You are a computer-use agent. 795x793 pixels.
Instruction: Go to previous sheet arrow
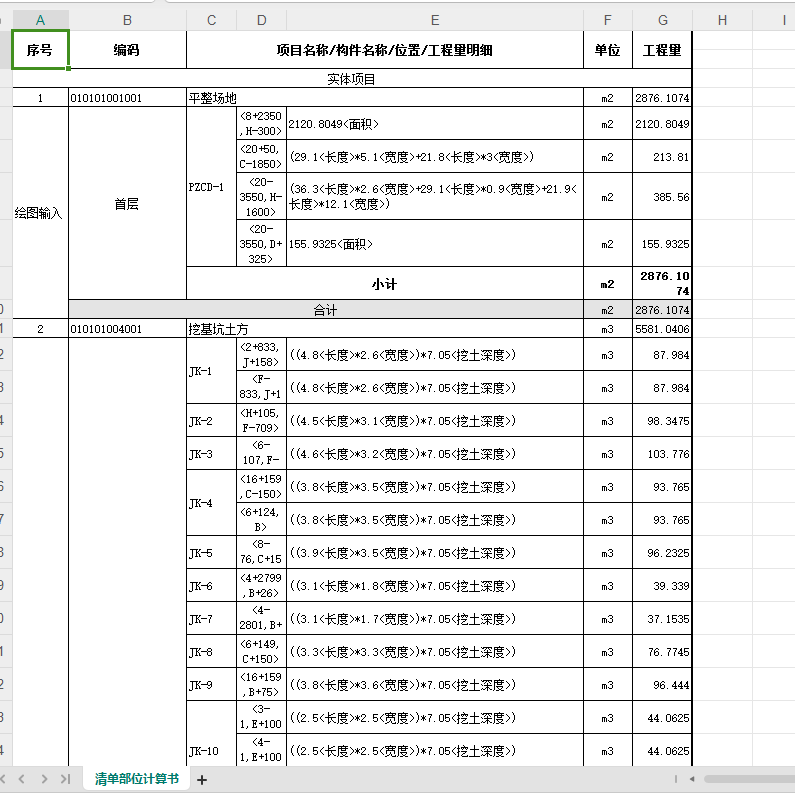[21, 779]
